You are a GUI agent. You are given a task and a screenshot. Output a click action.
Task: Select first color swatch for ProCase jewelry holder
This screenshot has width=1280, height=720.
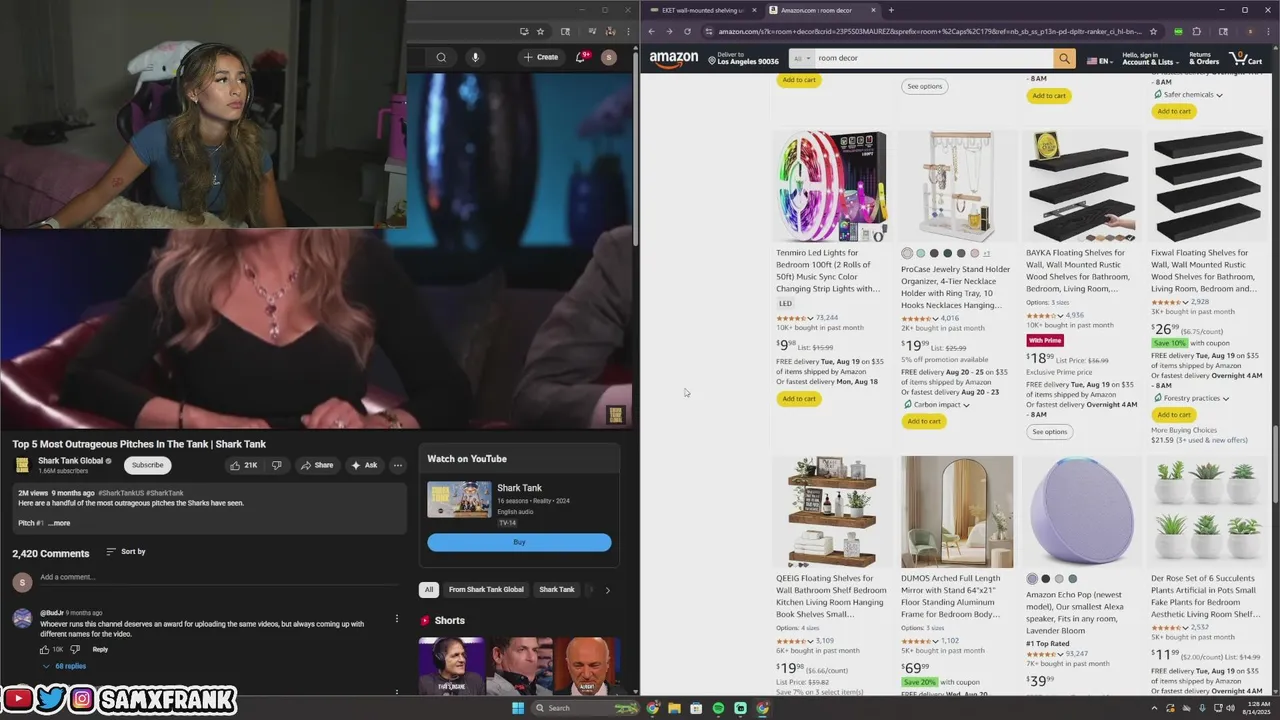coord(907,253)
